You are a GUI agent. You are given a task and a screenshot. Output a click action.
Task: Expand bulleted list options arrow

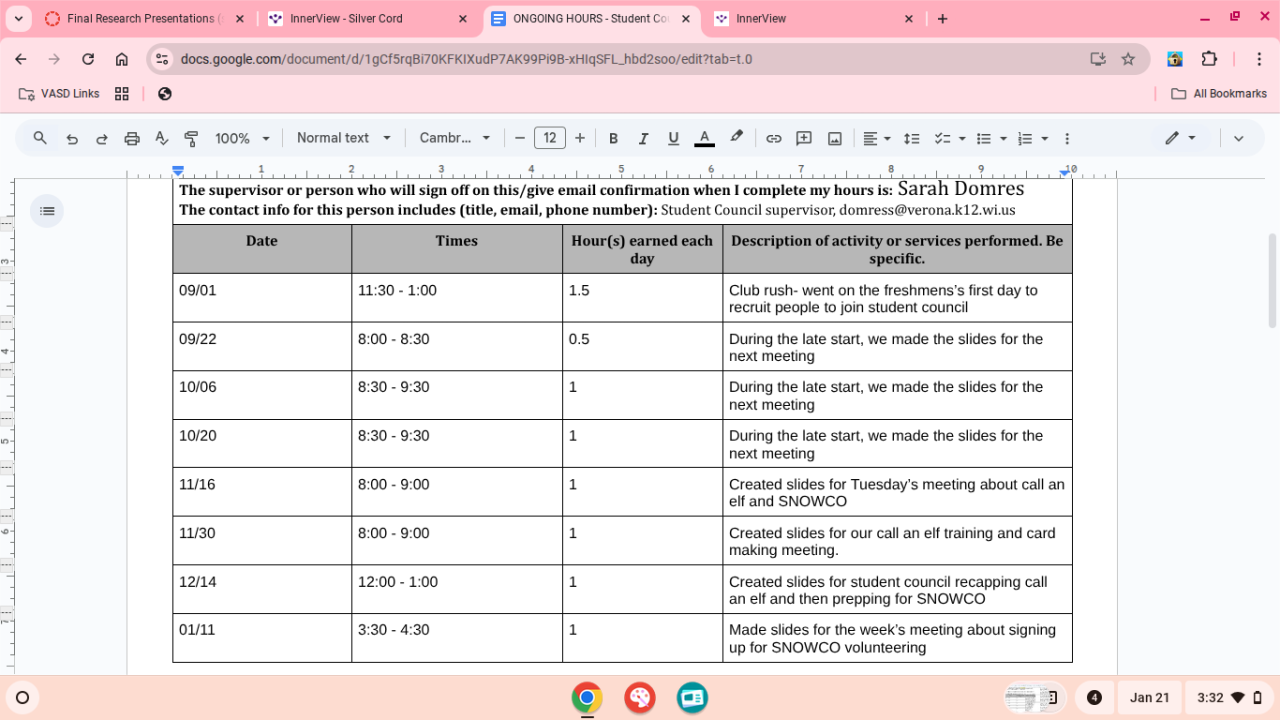1003,138
